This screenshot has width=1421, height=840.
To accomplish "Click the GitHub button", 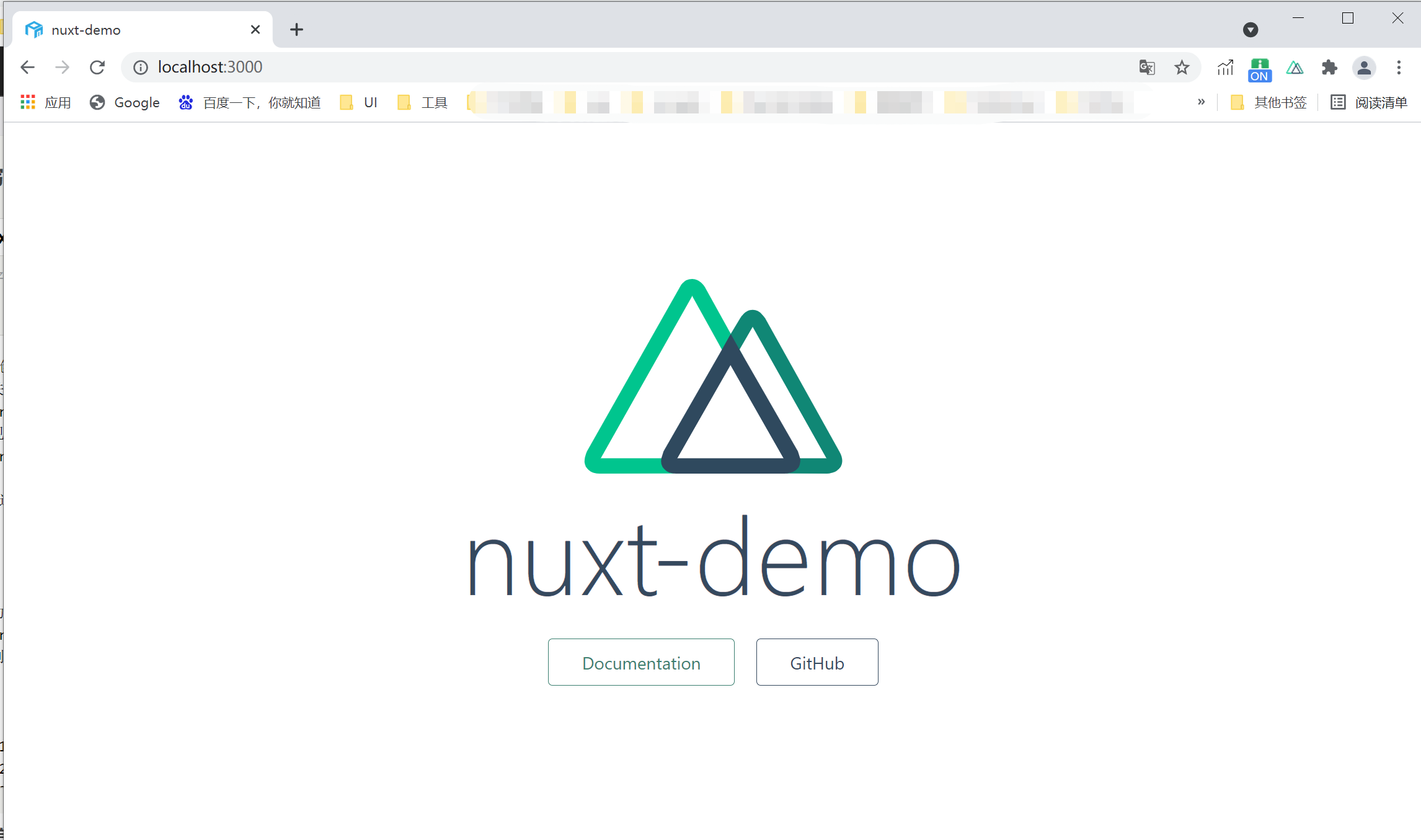I will pyautogui.click(x=817, y=662).
